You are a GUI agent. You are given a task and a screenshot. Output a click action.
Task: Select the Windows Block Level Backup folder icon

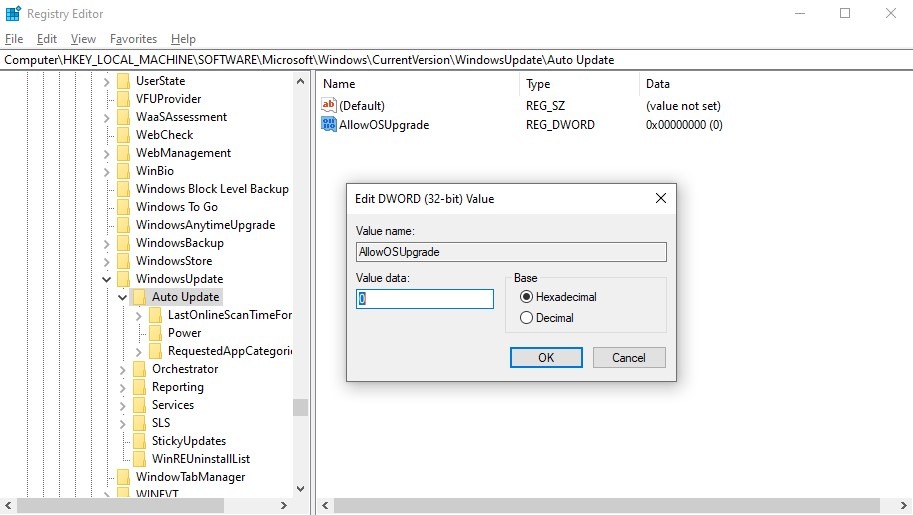(x=123, y=189)
